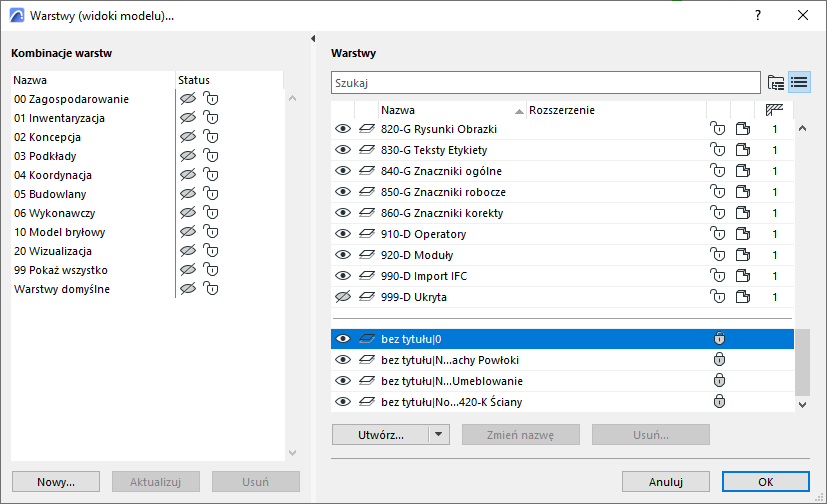Image resolution: width=827 pixels, height=504 pixels.
Task: Click padlock of selected bez tytułu|0 layer
Action: coord(719,338)
